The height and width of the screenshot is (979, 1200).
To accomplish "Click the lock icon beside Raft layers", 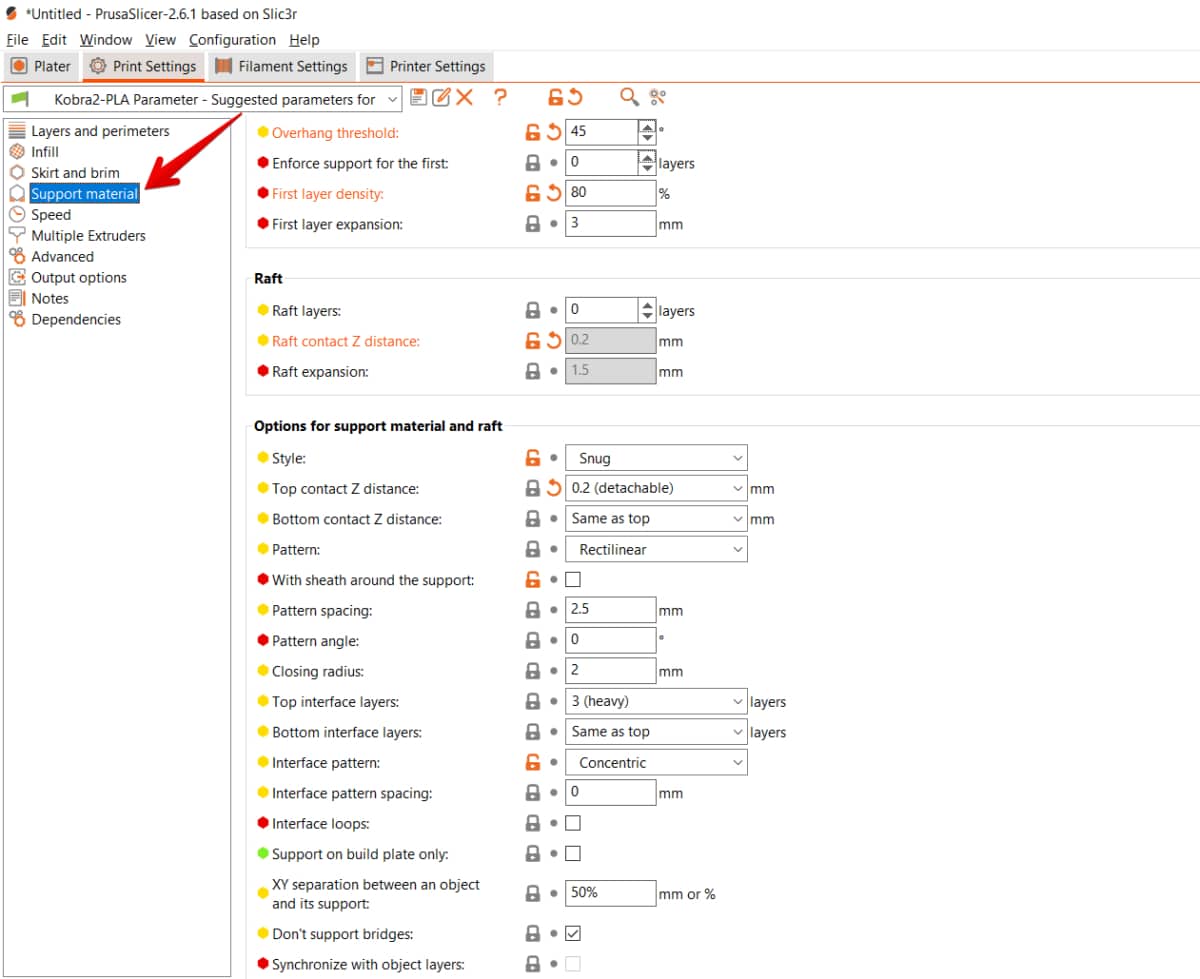I will coord(533,310).
